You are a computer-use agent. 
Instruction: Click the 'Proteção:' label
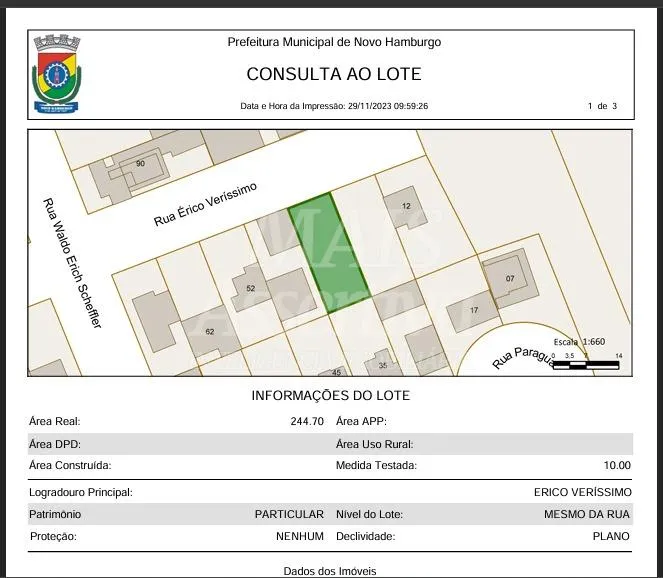point(53,537)
